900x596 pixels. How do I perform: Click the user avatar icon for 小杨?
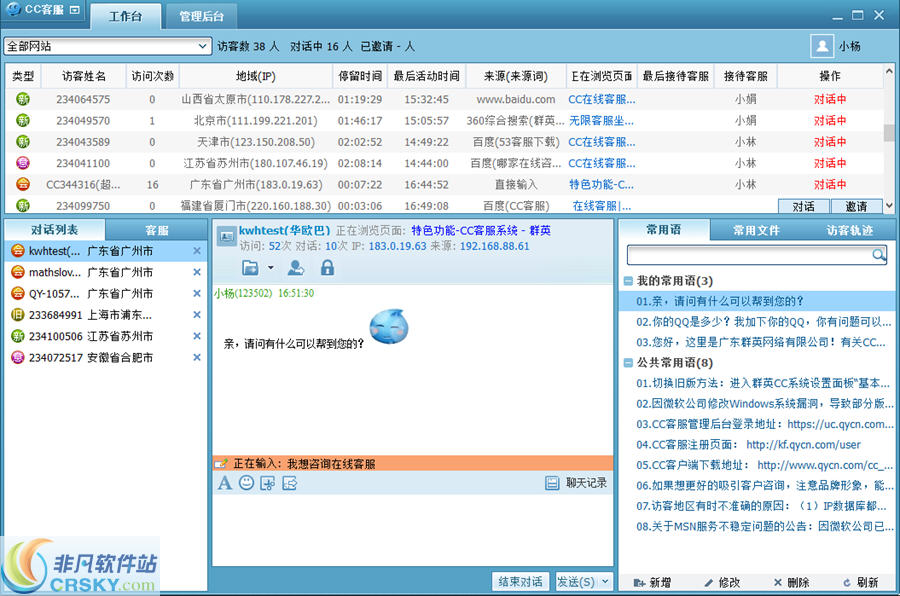[822, 46]
